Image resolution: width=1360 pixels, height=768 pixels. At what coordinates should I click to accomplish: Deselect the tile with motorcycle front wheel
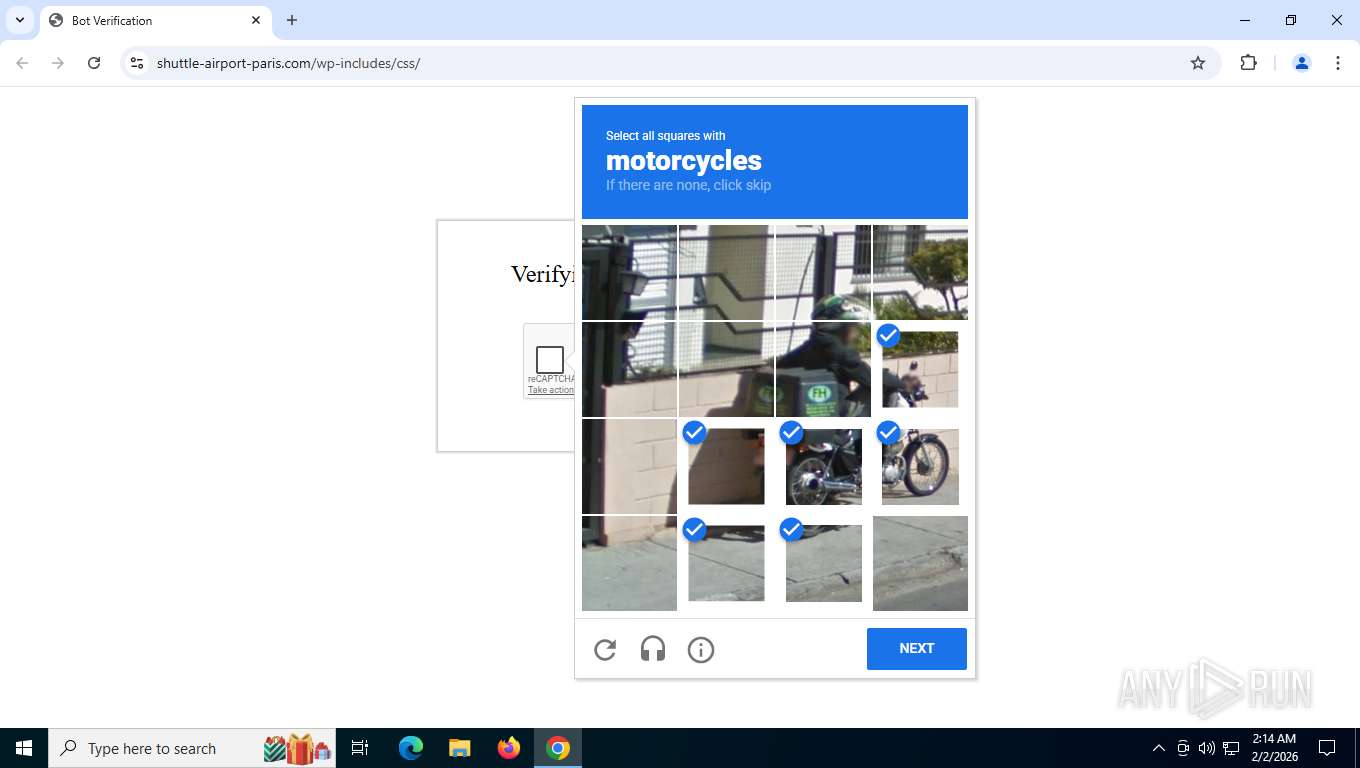(x=920, y=466)
